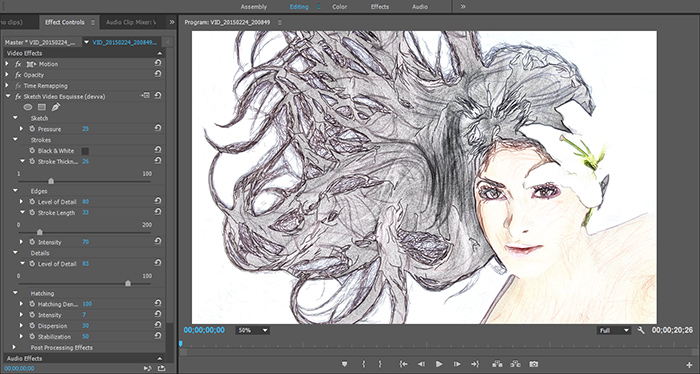Show more workspaces overflow chevron
Screen dimensions: 700x374
pyautogui.click(x=463, y=7)
